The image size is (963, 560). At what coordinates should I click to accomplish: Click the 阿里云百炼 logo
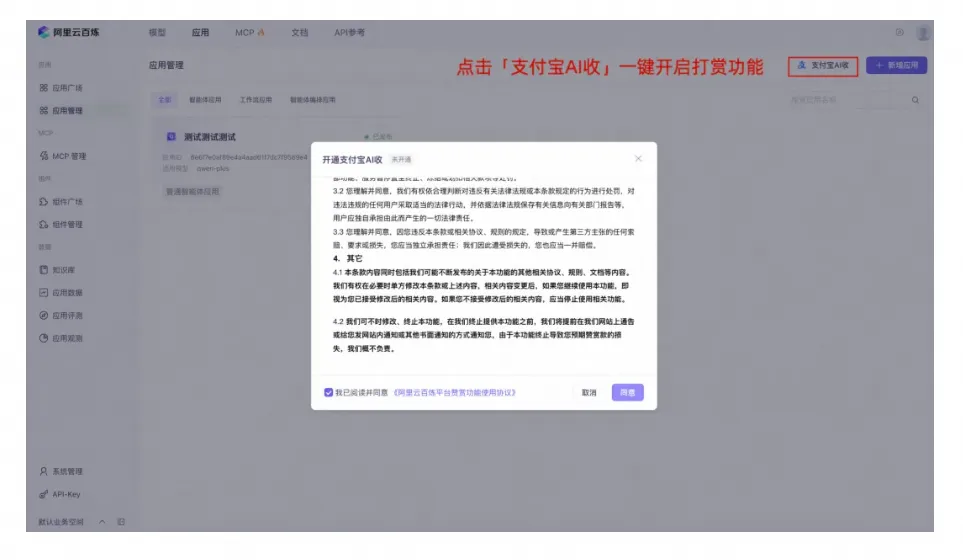click(68, 32)
